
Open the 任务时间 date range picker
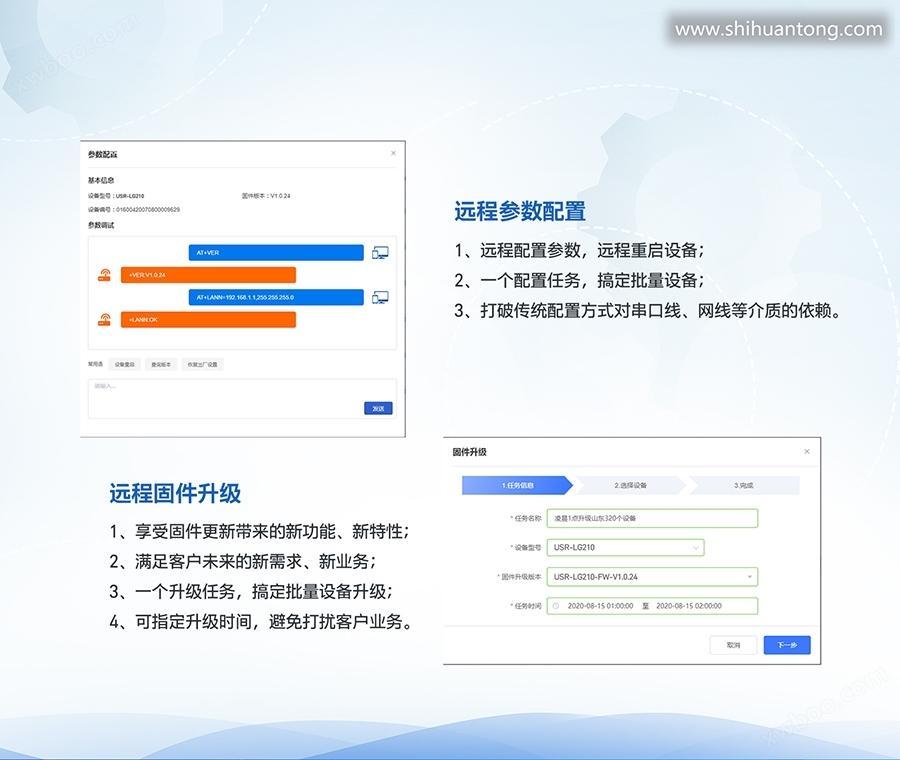[x=652, y=606]
